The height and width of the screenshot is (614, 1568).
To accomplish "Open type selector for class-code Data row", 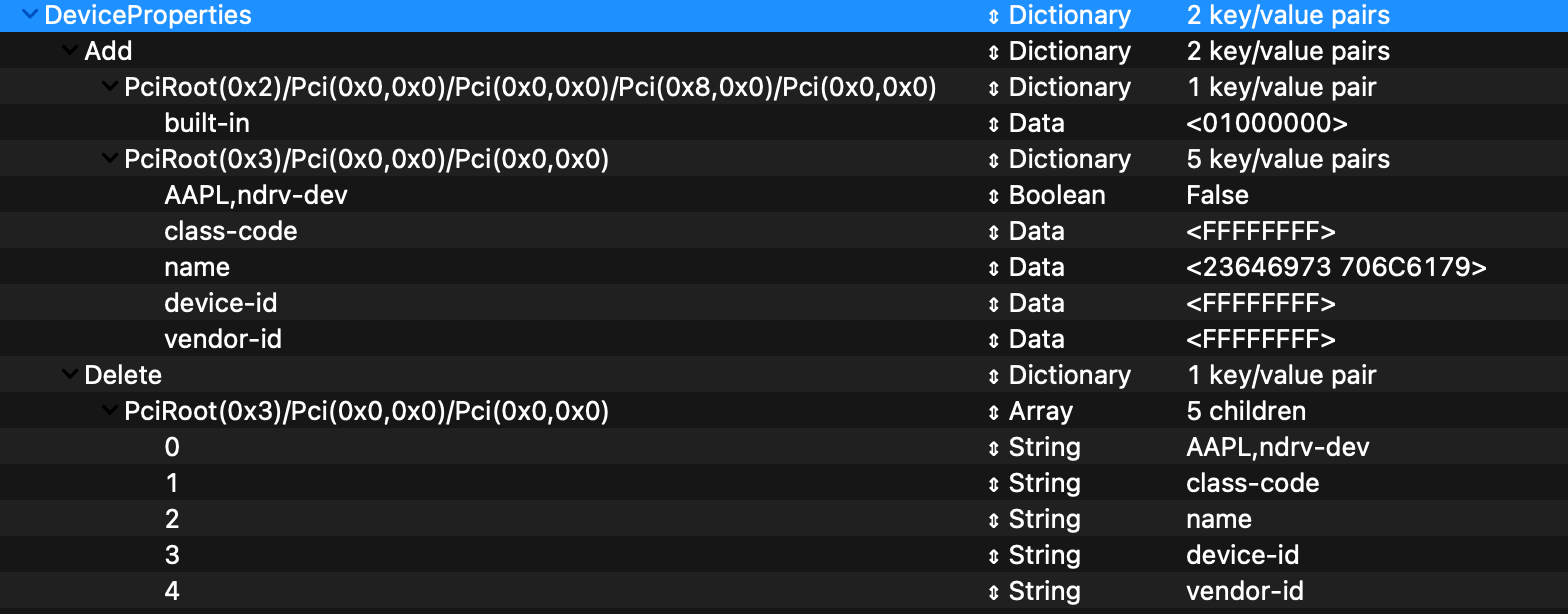I will pyautogui.click(x=993, y=232).
